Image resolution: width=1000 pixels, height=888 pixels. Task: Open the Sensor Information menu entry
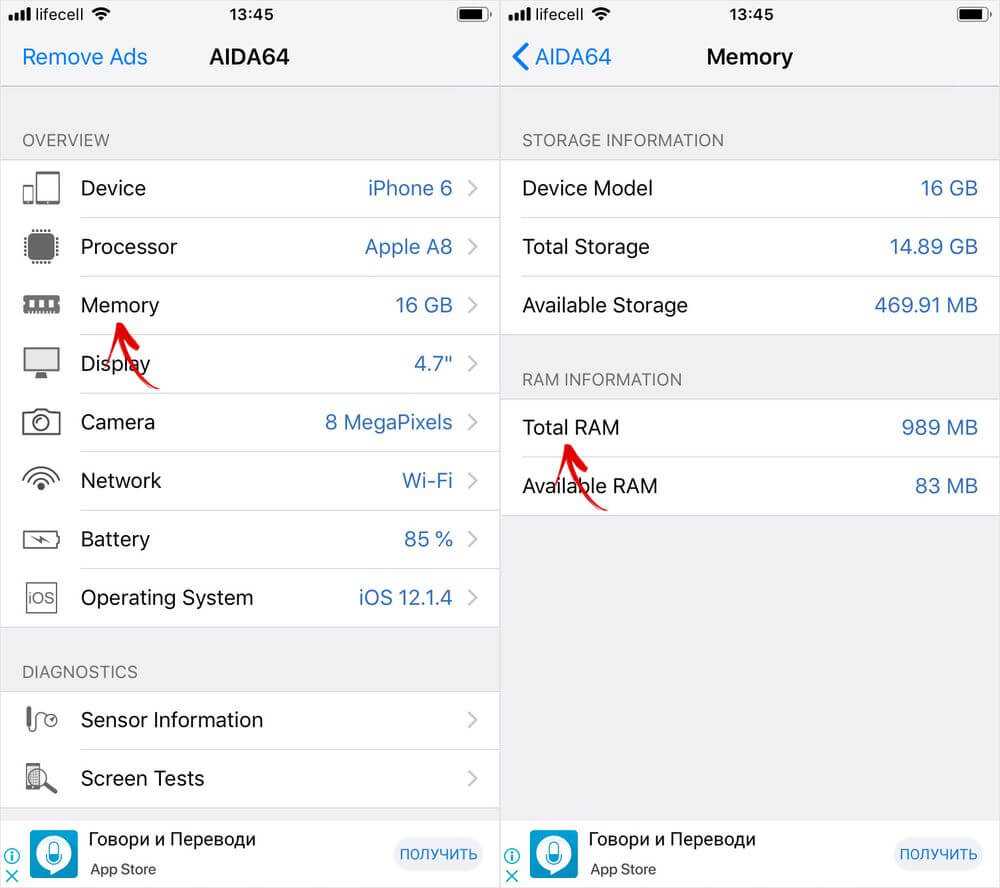[x=172, y=720]
